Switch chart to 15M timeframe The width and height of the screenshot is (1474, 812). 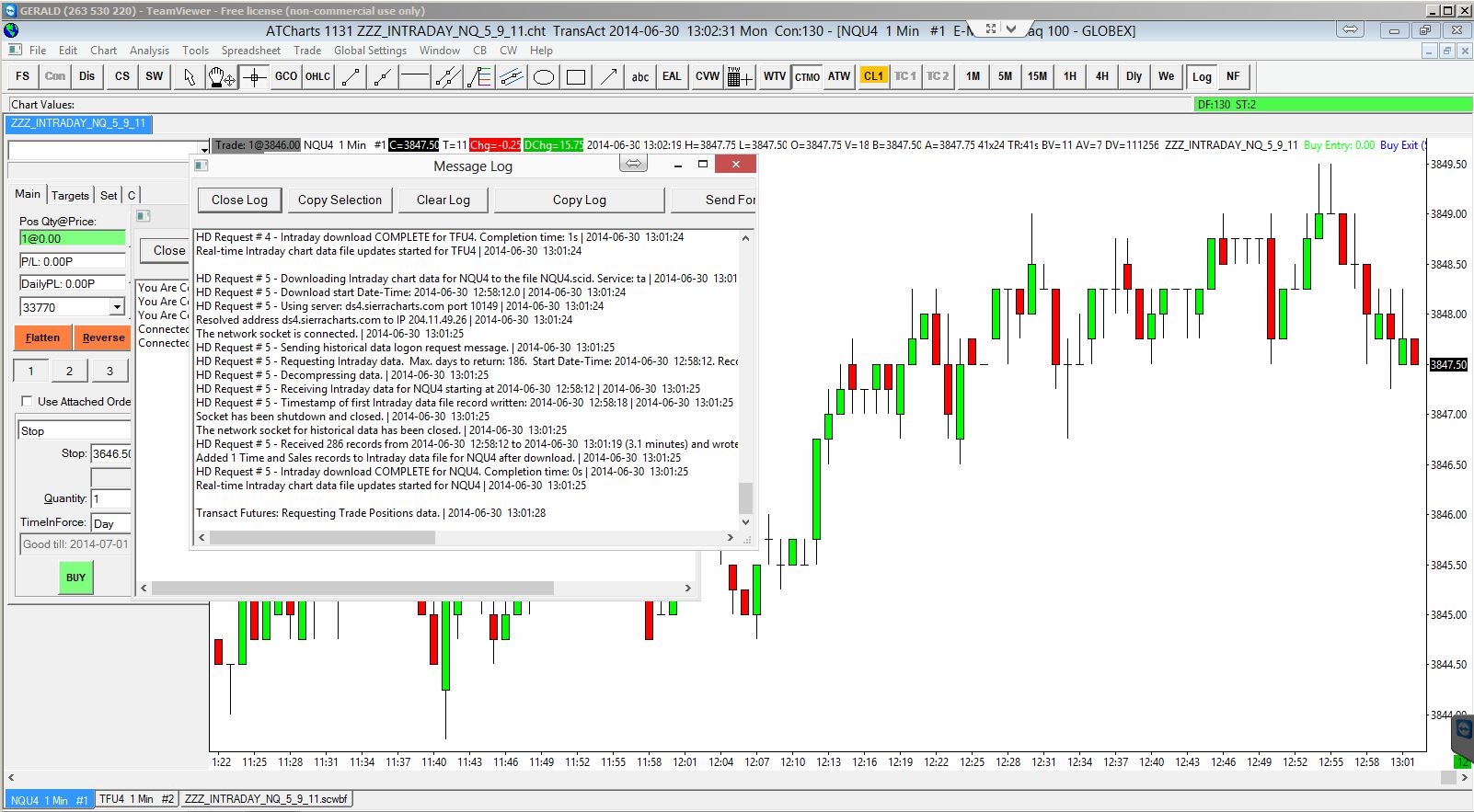[1038, 76]
